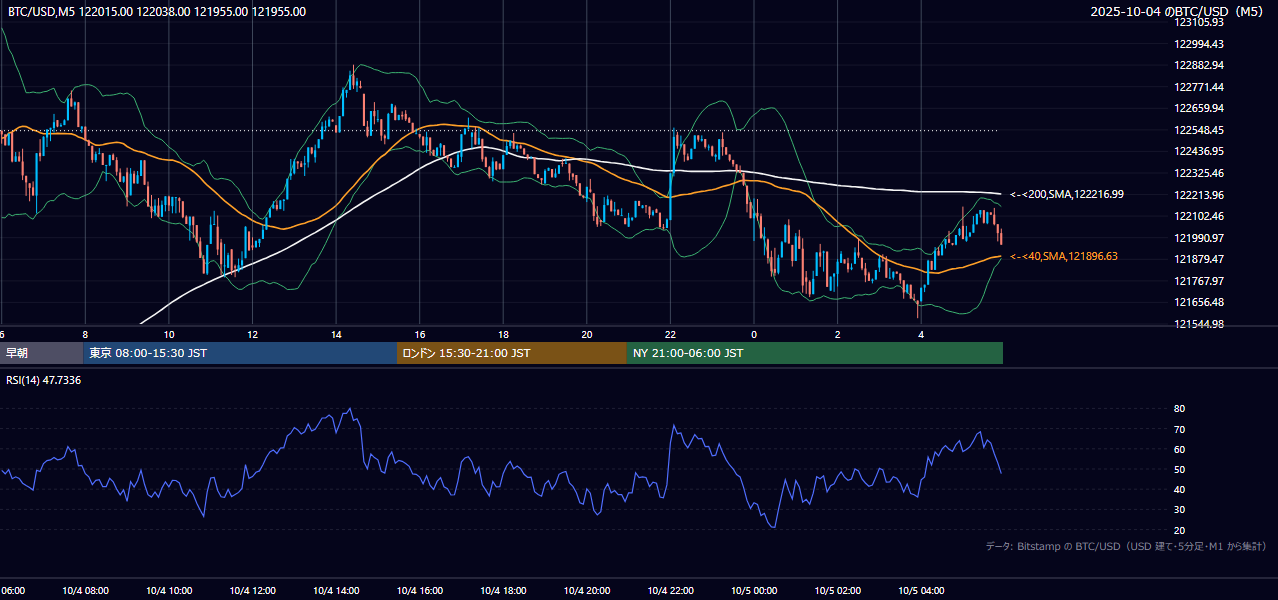Click the 東京 08:00-15:30 JST session bar
1278x600 pixels.
(x=240, y=353)
